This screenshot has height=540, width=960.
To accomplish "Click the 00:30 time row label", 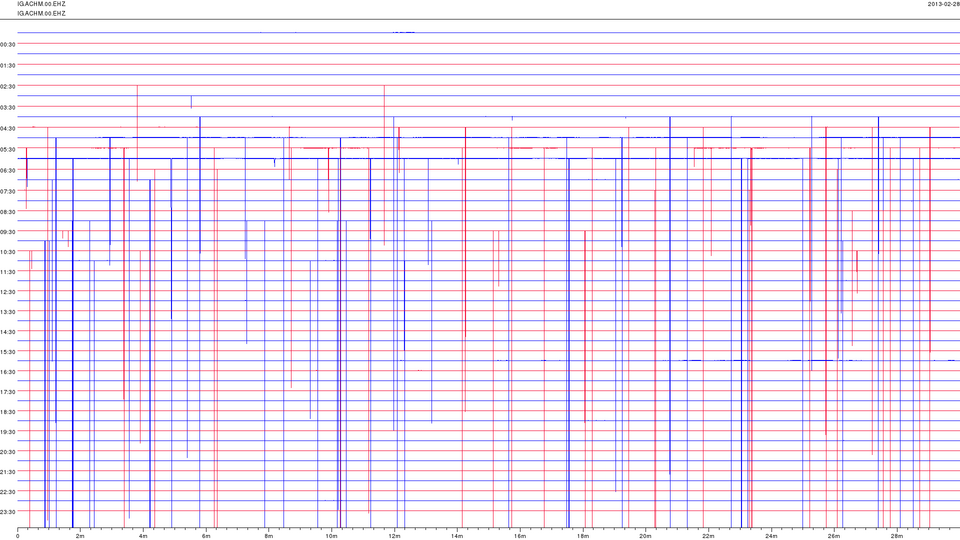I will 8,44.
